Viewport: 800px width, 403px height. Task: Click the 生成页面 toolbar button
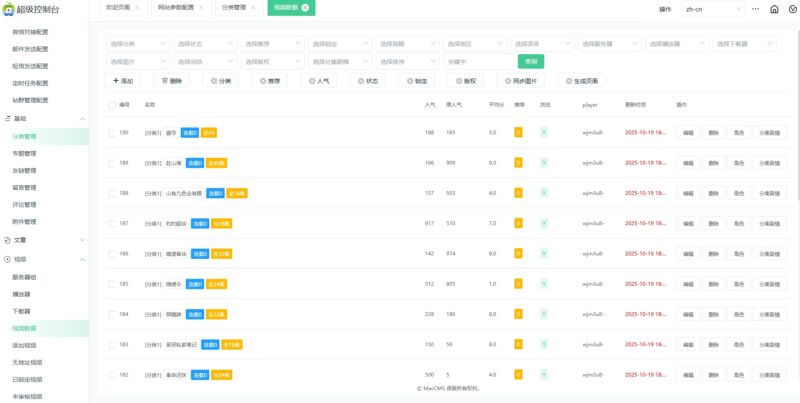coord(581,80)
